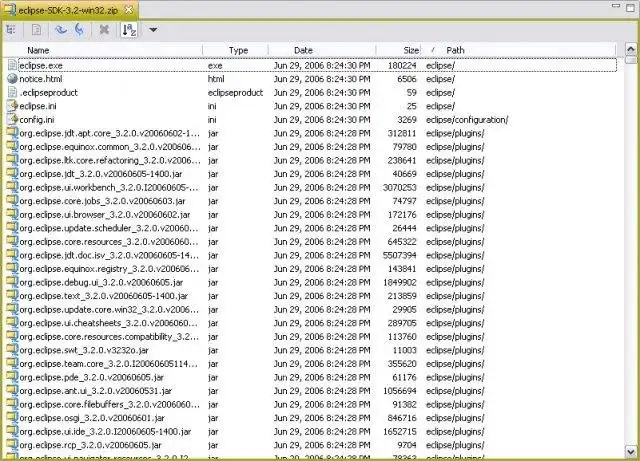Image resolution: width=640 pixels, height=461 pixels.
Task: Click the size value 180224
Action: (x=402, y=66)
